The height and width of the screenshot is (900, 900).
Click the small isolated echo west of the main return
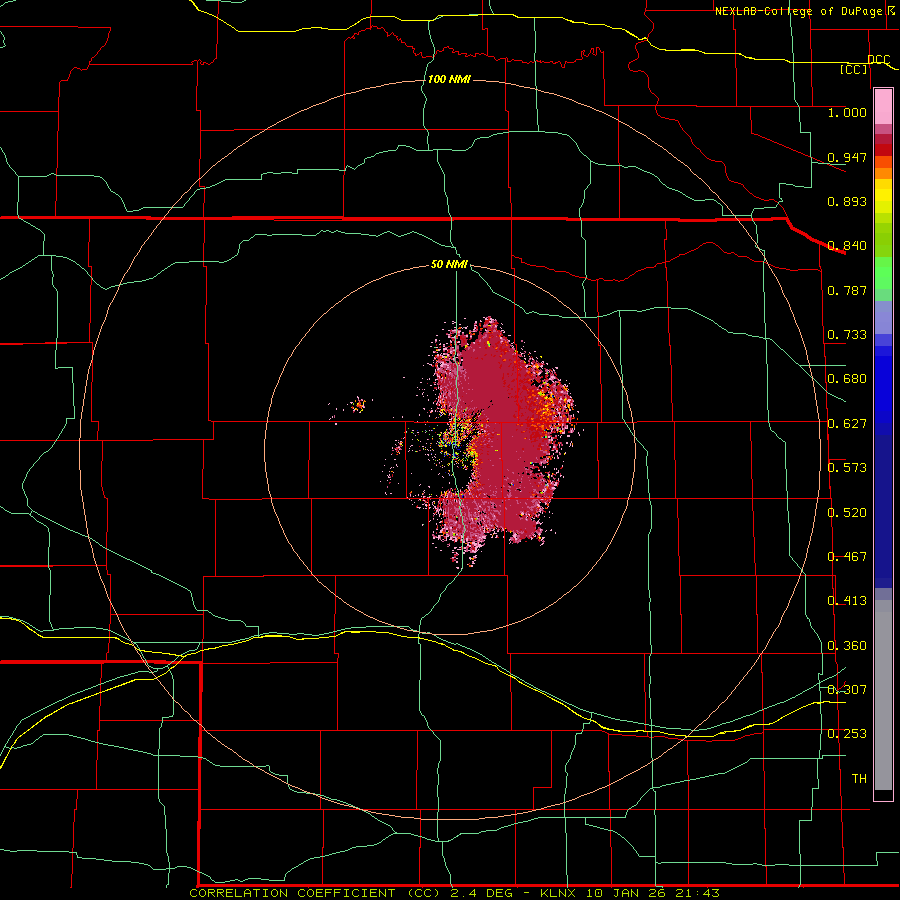358,405
